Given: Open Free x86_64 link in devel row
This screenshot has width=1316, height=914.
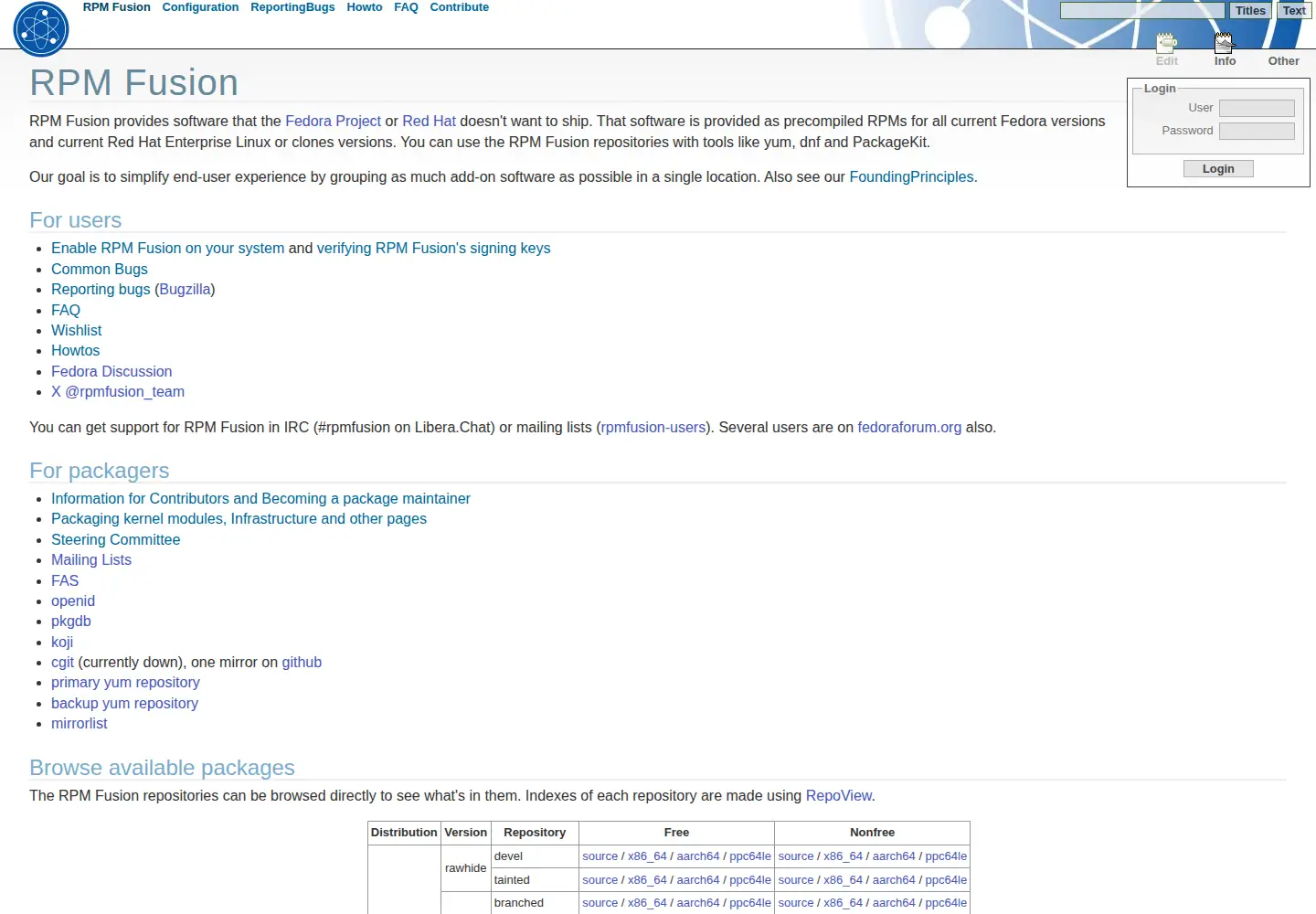Looking at the screenshot, I should click(647, 856).
